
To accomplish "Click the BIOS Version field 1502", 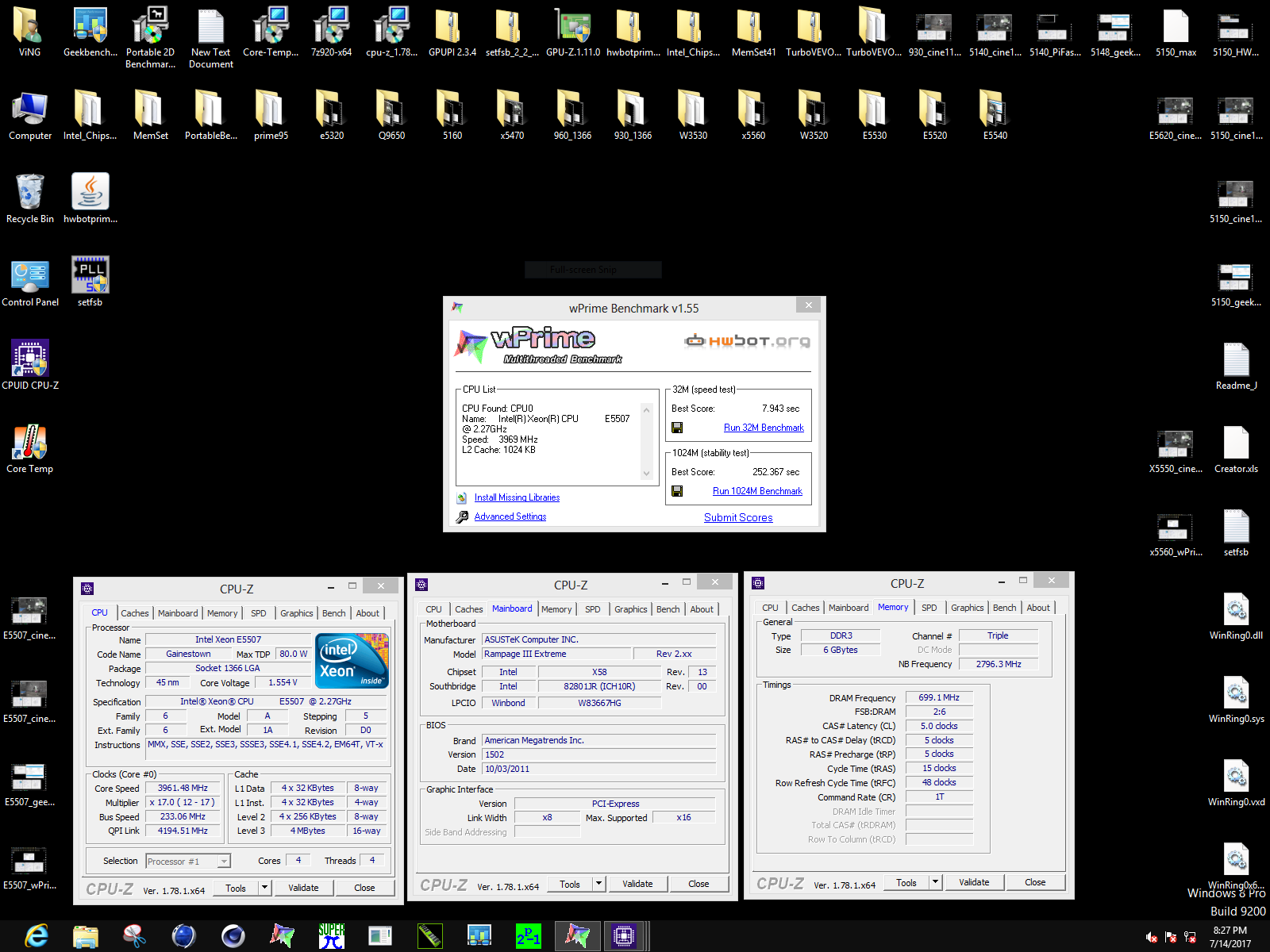I will click(x=599, y=754).
